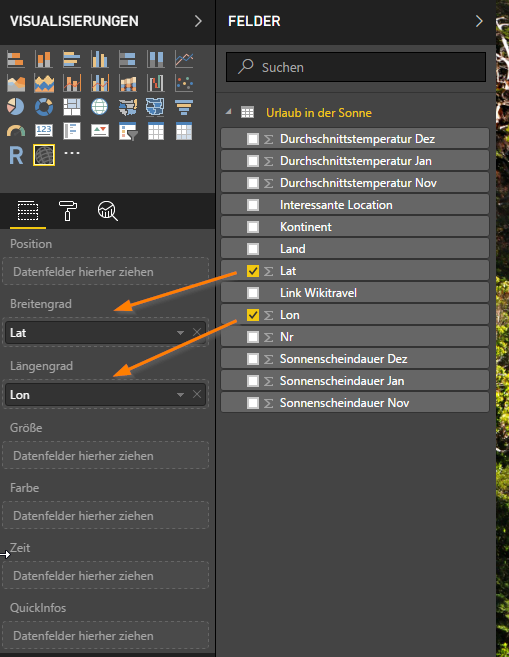Check the Sonnenscheindauer Nov field
Viewport: 509px width, 657px height.
tap(253, 403)
